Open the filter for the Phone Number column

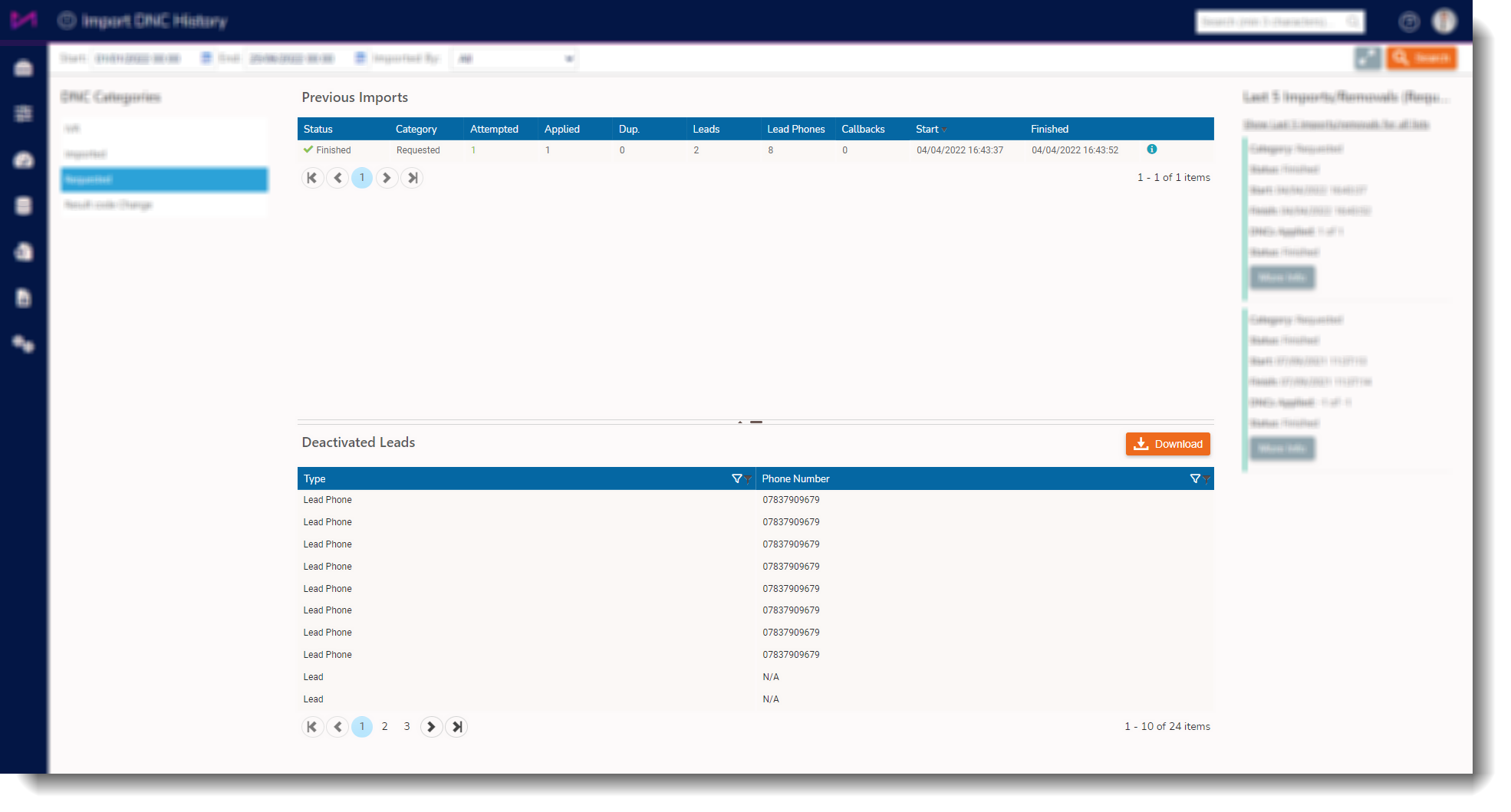click(x=1195, y=478)
